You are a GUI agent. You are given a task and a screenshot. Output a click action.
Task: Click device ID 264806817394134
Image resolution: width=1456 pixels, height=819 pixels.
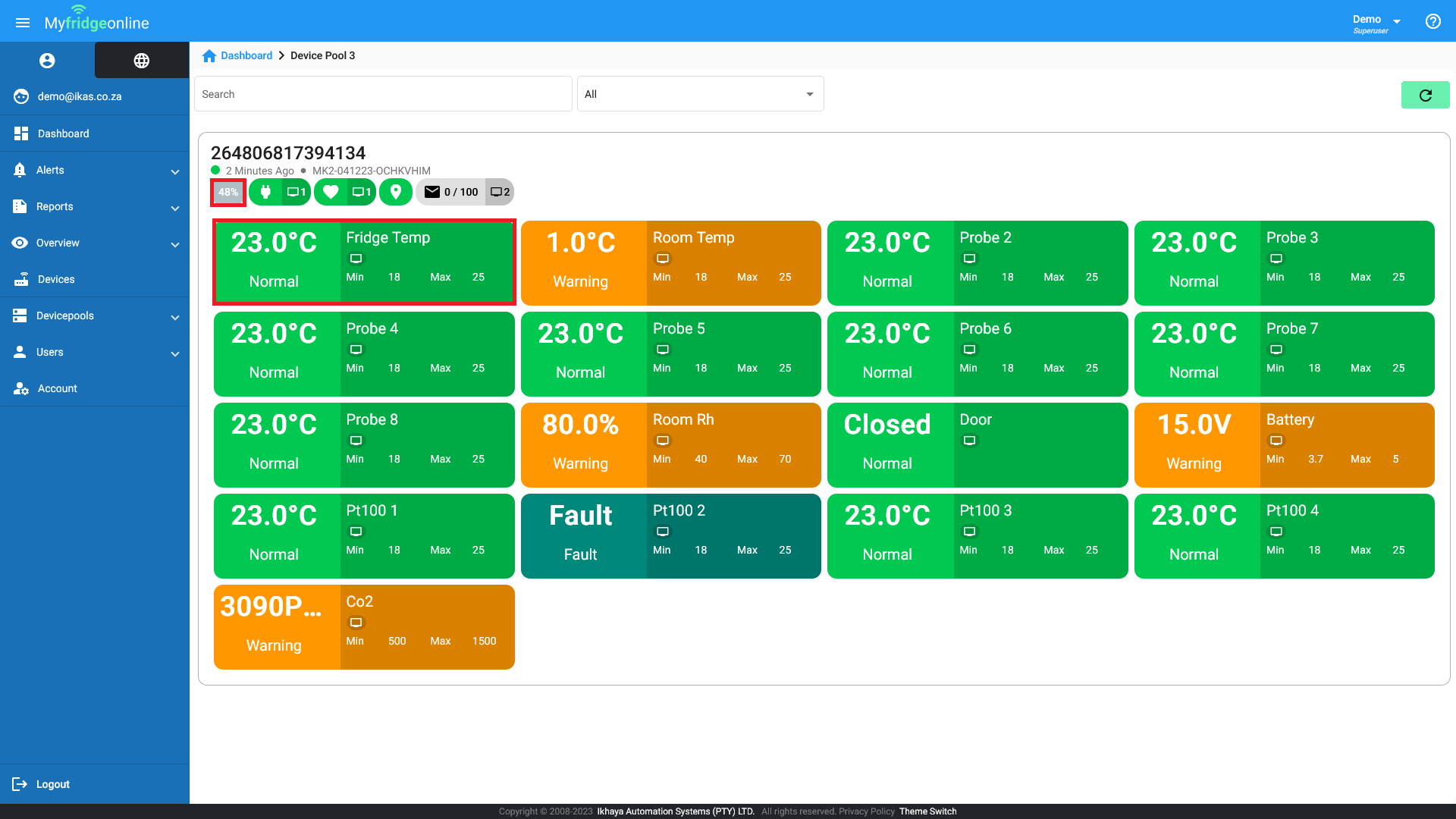click(x=288, y=153)
